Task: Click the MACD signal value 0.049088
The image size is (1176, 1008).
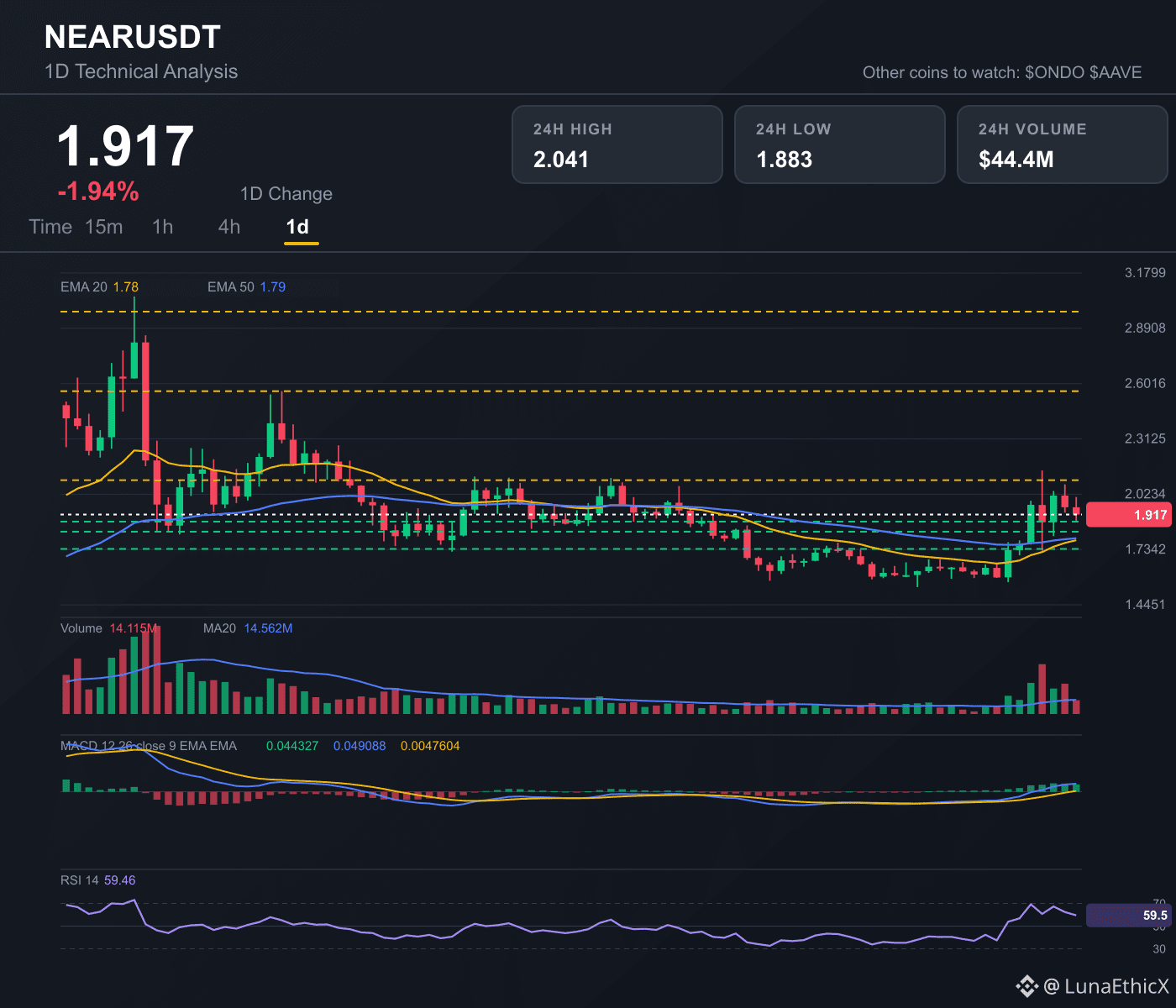Action: (360, 746)
